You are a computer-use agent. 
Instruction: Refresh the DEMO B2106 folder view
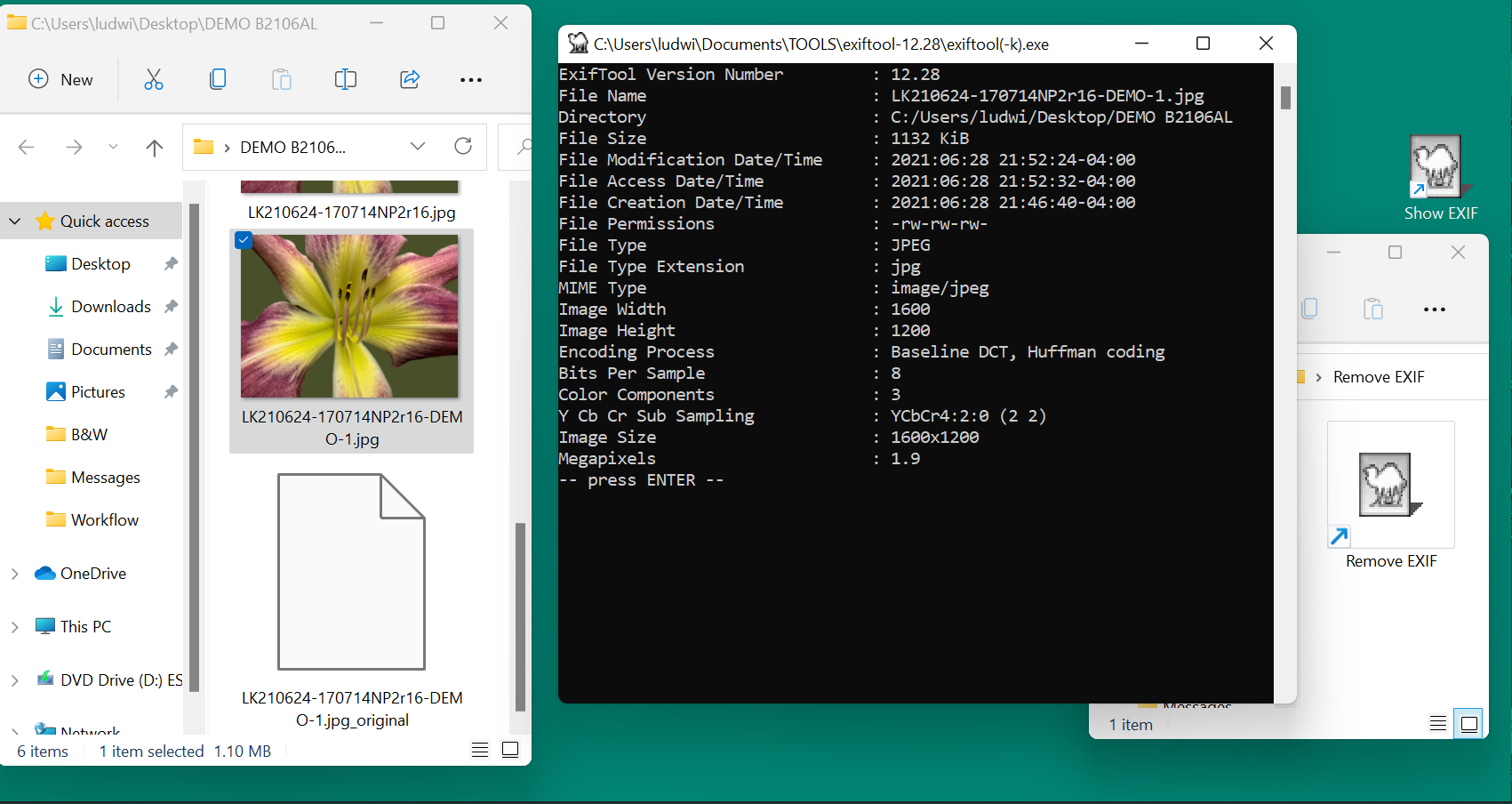coord(463,147)
